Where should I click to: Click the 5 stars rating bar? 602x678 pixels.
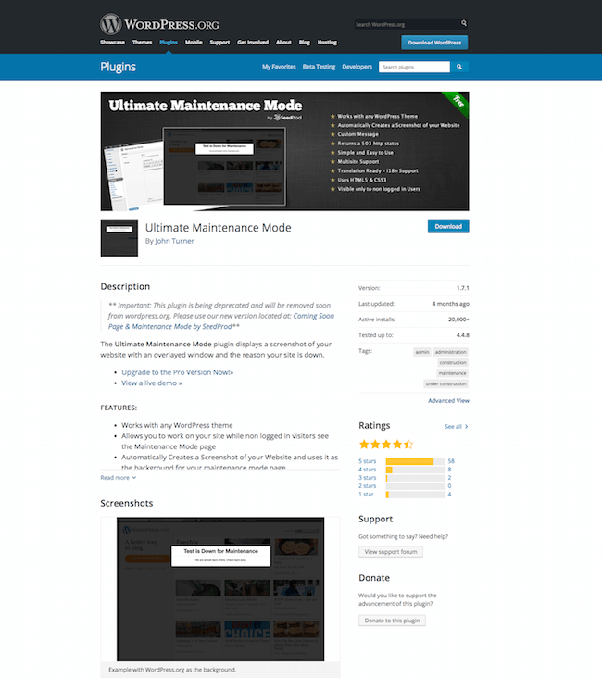(415, 461)
